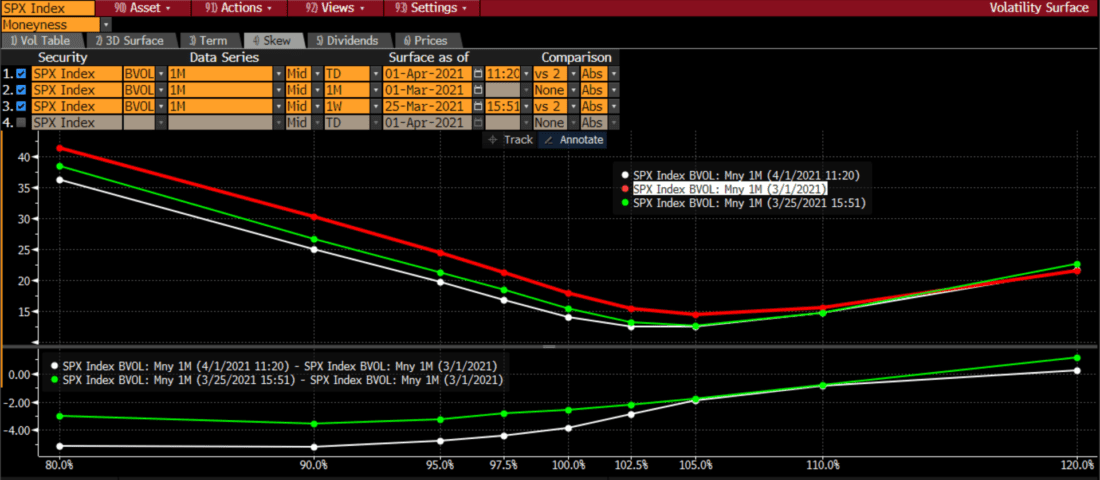Click white dot in lower difference legend
Screen dimensions: 1100x480
click(x=54, y=366)
